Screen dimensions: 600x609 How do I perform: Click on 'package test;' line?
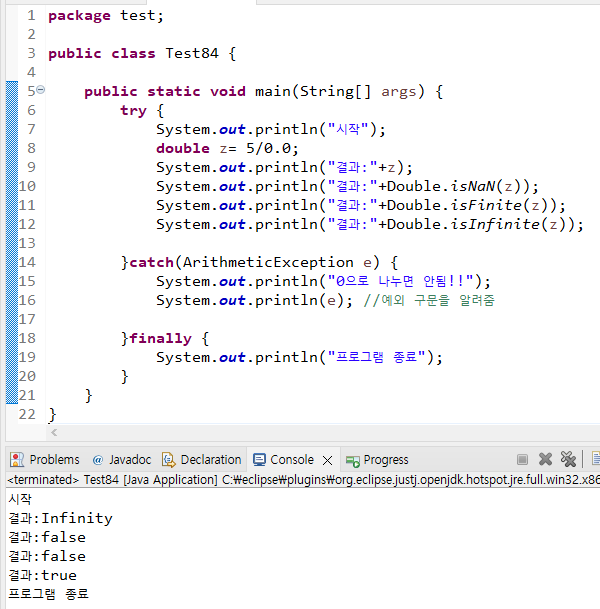point(106,16)
